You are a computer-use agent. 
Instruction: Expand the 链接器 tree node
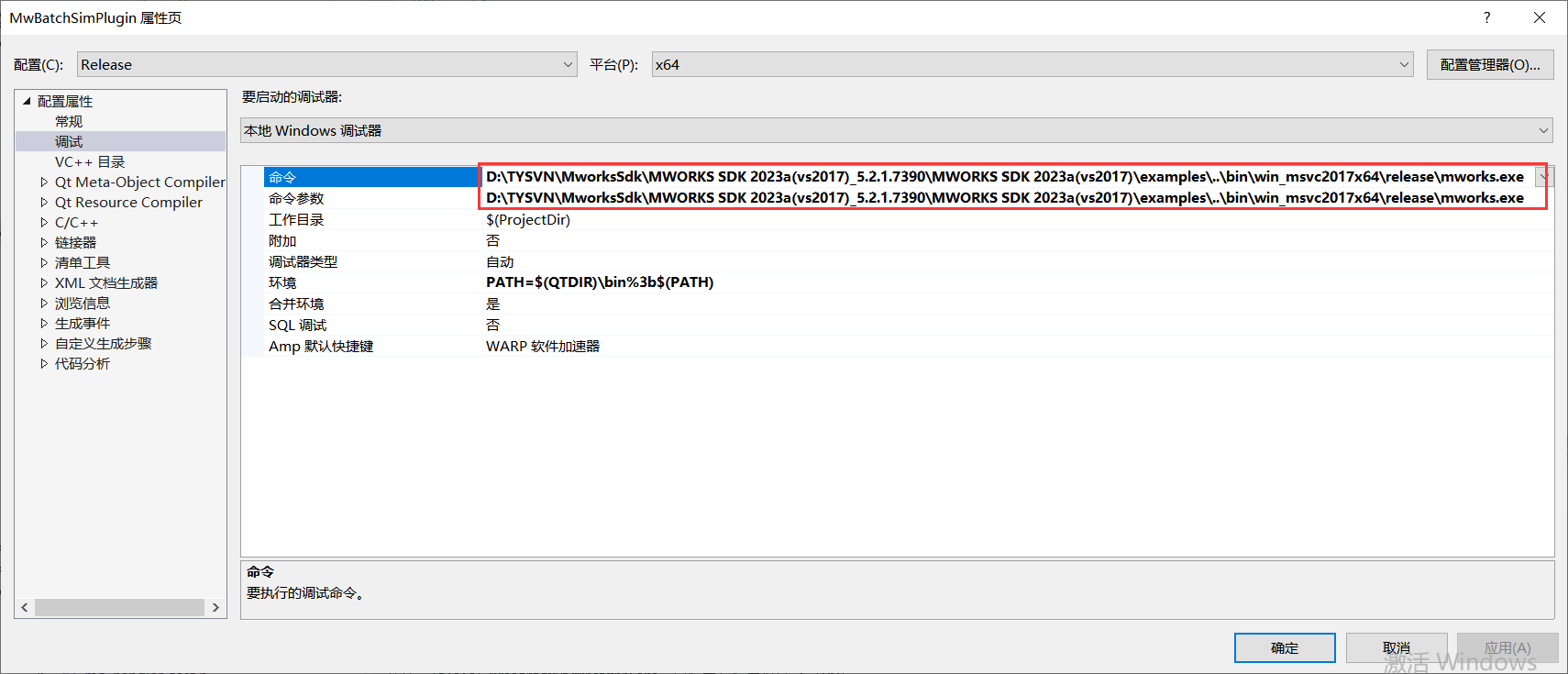[x=44, y=243]
